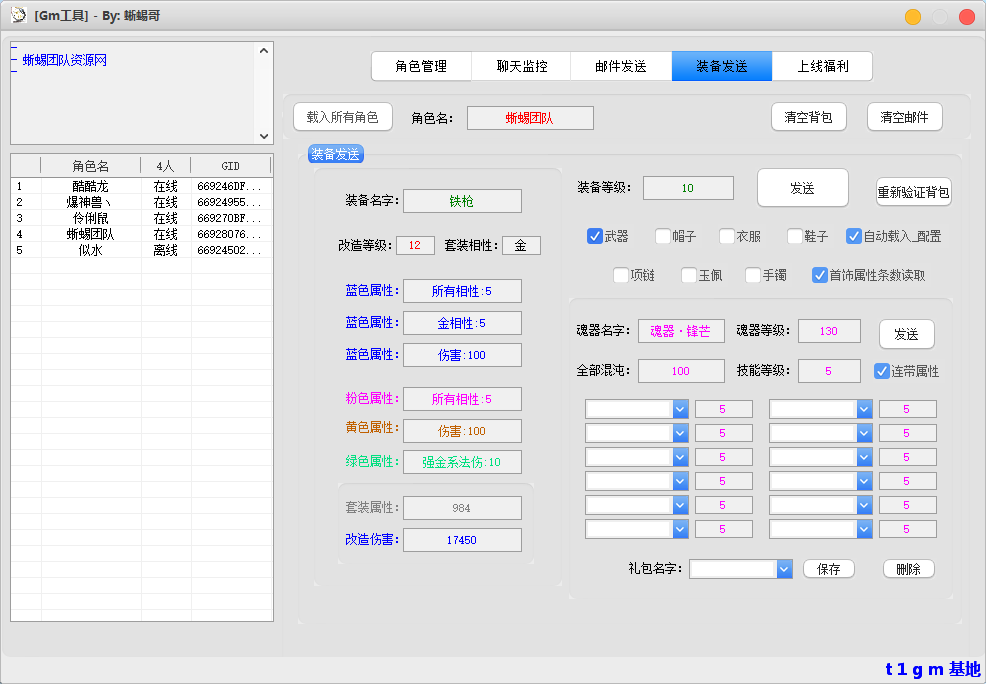The height and width of the screenshot is (684, 986).
Task: Click the 发送 button beside 装备等级
Action: pos(802,188)
